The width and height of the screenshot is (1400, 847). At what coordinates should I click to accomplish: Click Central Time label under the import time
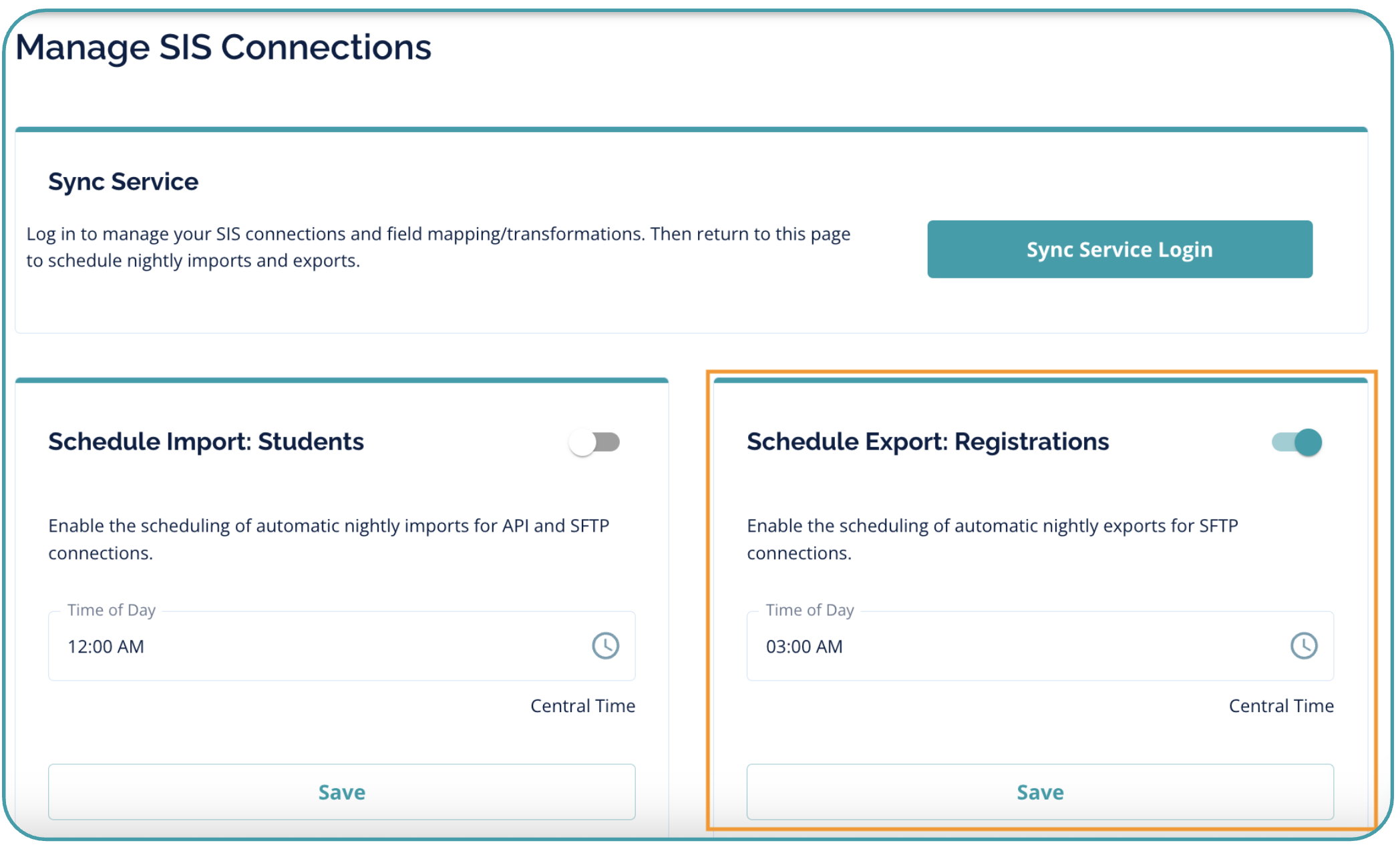click(582, 706)
